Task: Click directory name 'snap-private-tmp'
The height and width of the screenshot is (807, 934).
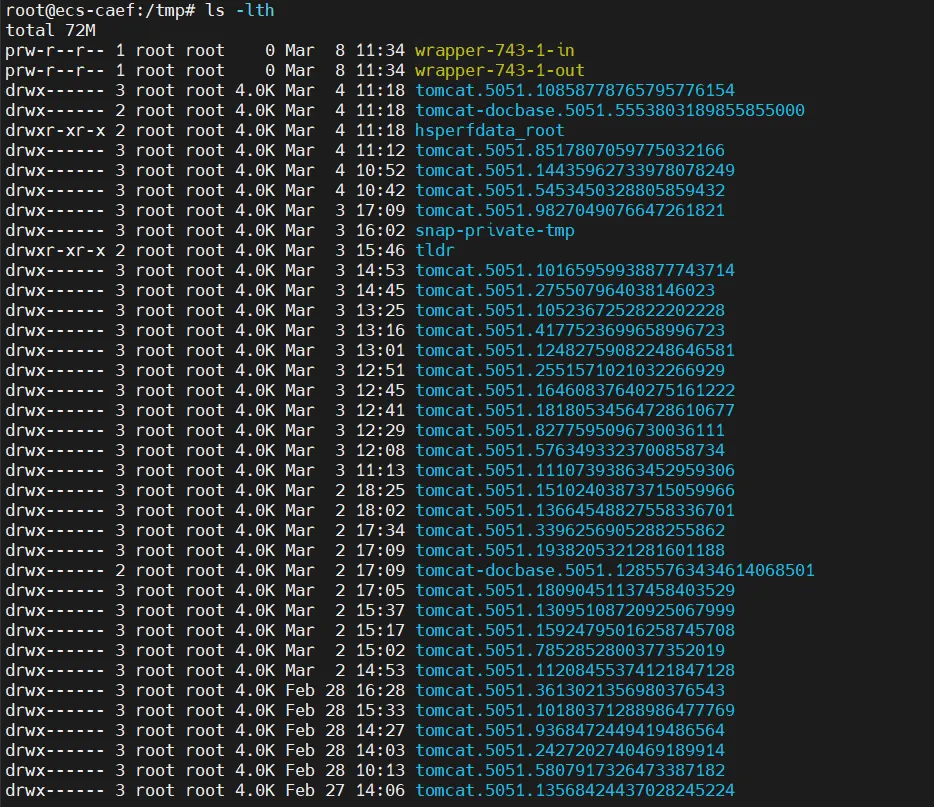Action: coord(495,230)
